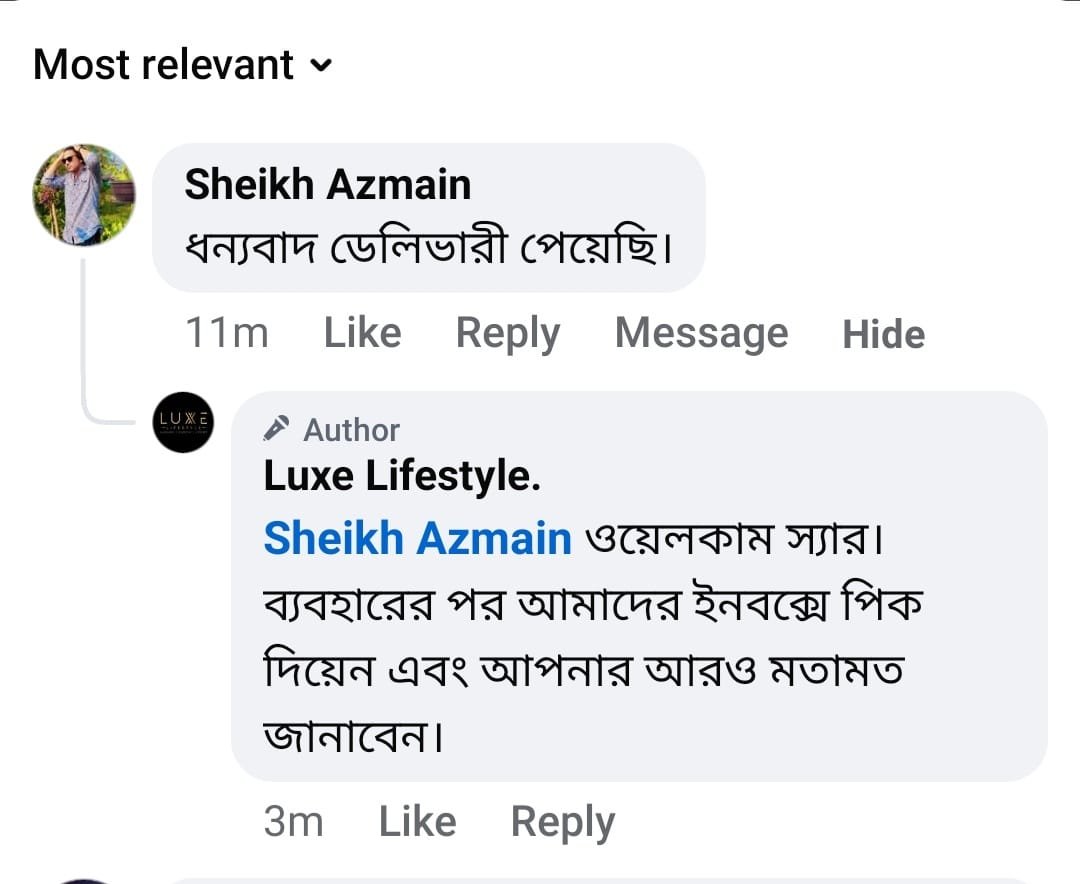Select Sheikh Azmain's Bengali comment text
Screen dimensions: 1080x884
(428, 247)
